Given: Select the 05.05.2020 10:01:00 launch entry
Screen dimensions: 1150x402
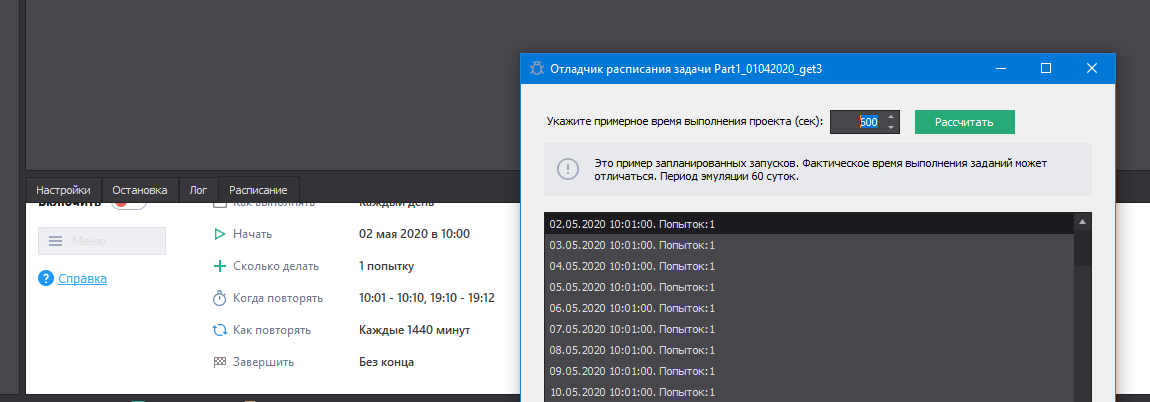Looking at the screenshot, I should (x=632, y=287).
